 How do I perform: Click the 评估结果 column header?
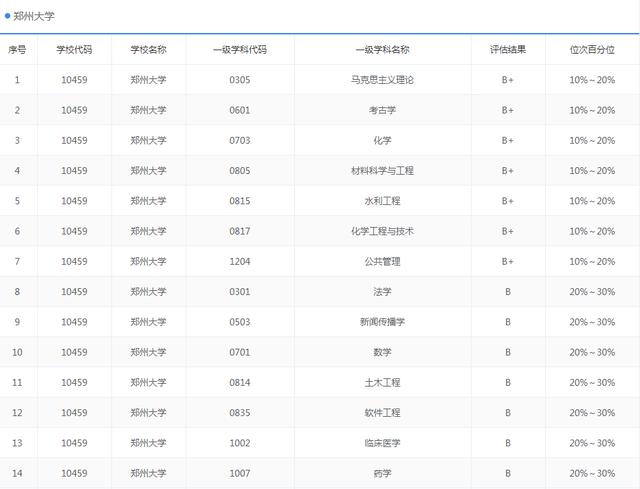pos(508,50)
